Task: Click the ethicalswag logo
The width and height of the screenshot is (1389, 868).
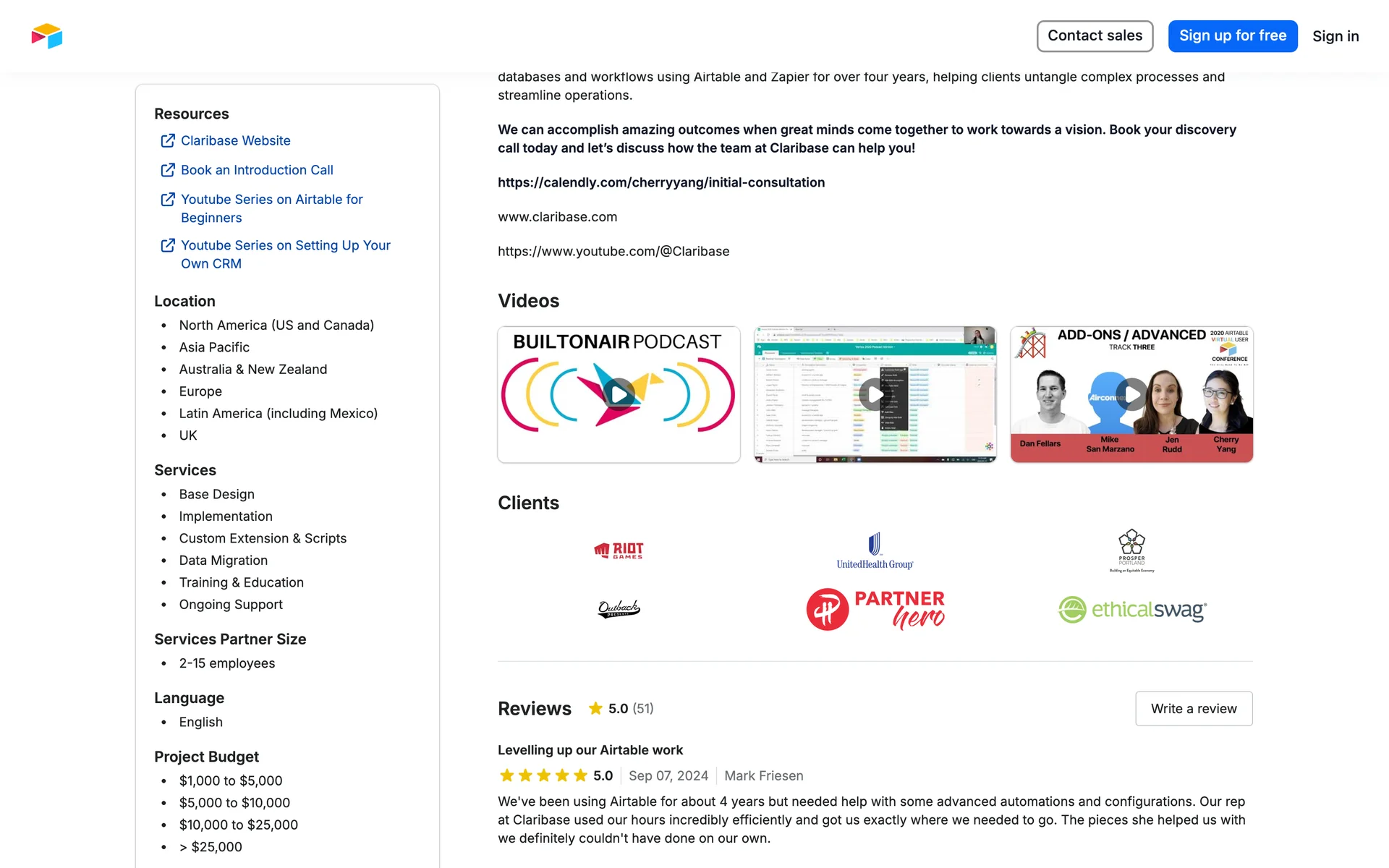Action: [x=1132, y=610]
